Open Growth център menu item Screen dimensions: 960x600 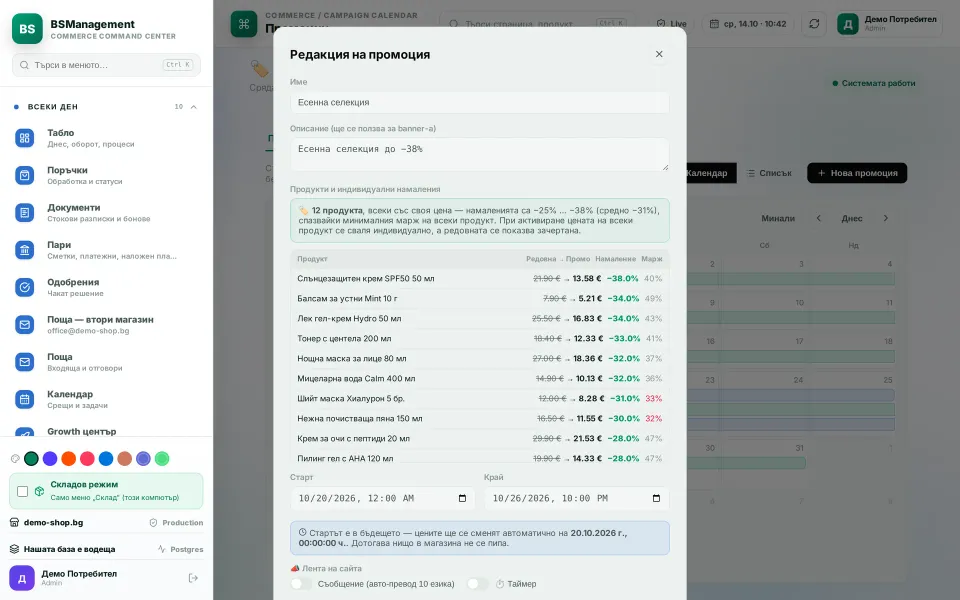[106, 432]
